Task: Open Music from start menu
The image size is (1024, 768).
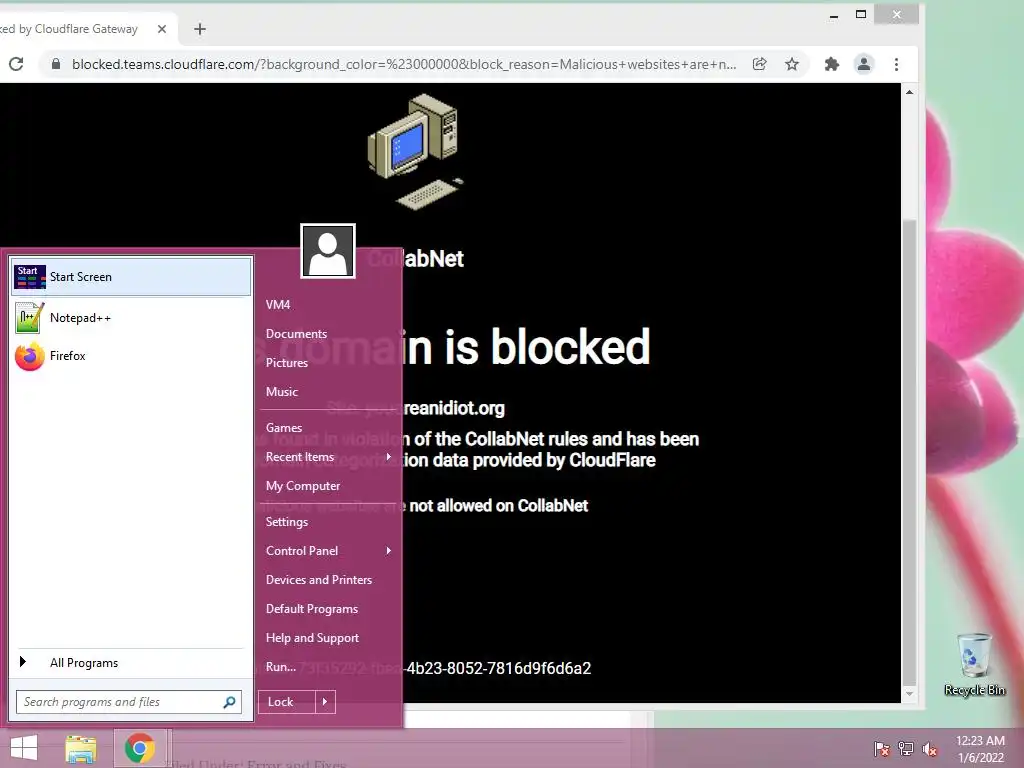Action: [x=282, y=392]
